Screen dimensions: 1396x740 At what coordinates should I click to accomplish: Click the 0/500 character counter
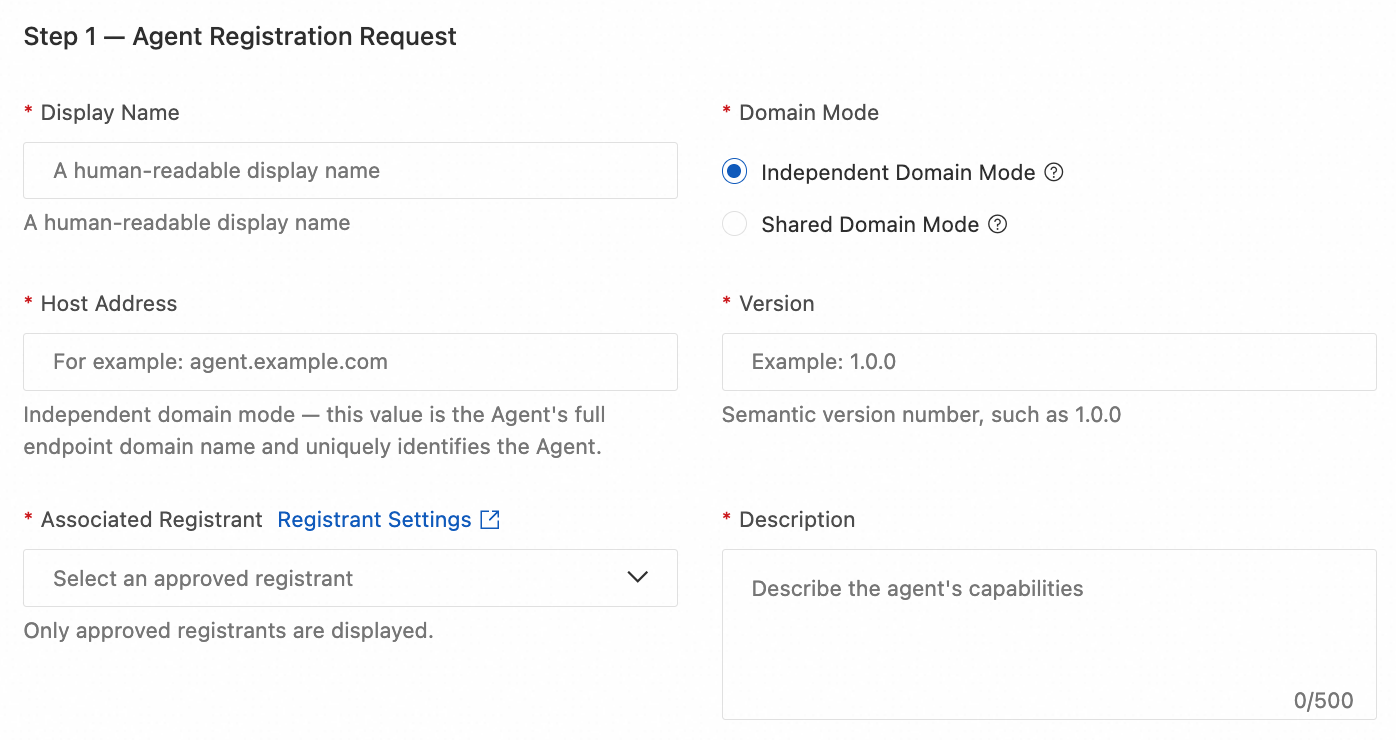[x=1323, y=701]
